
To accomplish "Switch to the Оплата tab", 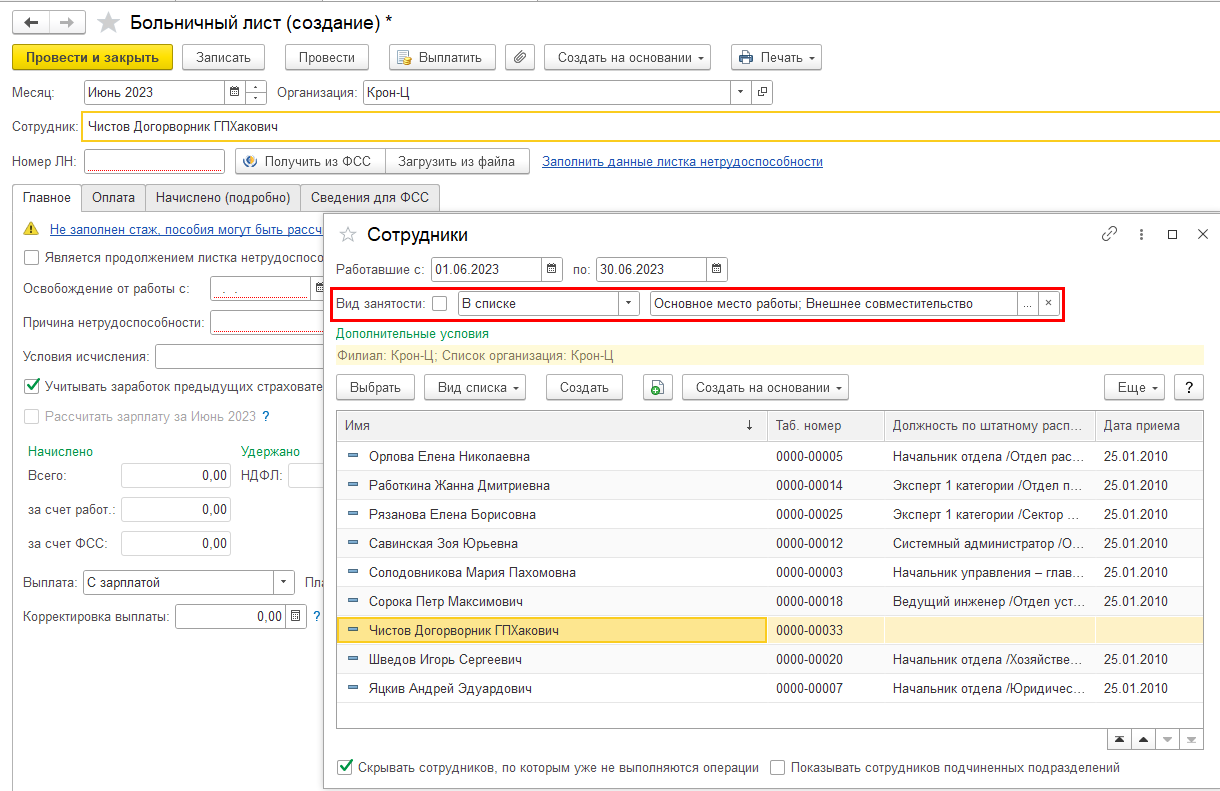I will 113,197.
